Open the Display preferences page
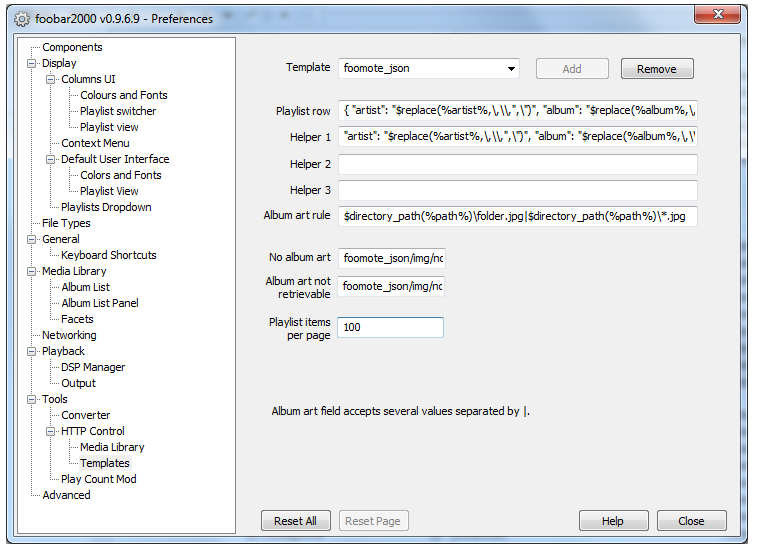757x549 pixels. point(59,63)
